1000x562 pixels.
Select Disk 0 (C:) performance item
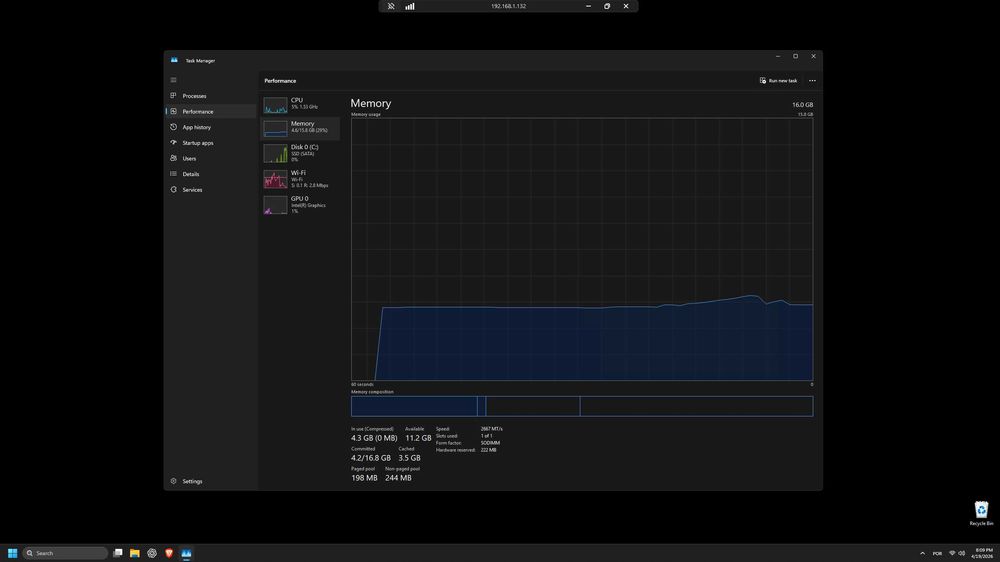[x=300, y=153]
